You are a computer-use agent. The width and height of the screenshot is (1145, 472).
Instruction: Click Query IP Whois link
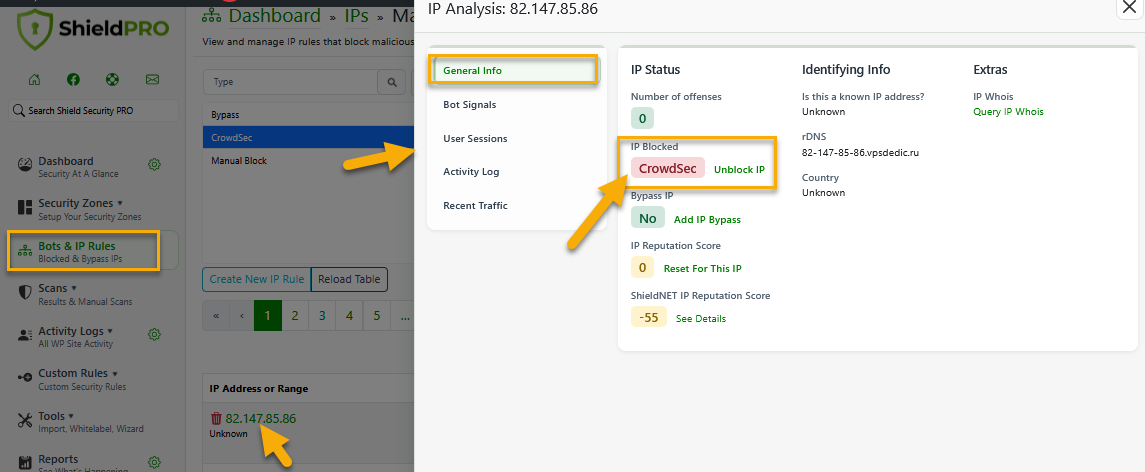(1008, 112)
